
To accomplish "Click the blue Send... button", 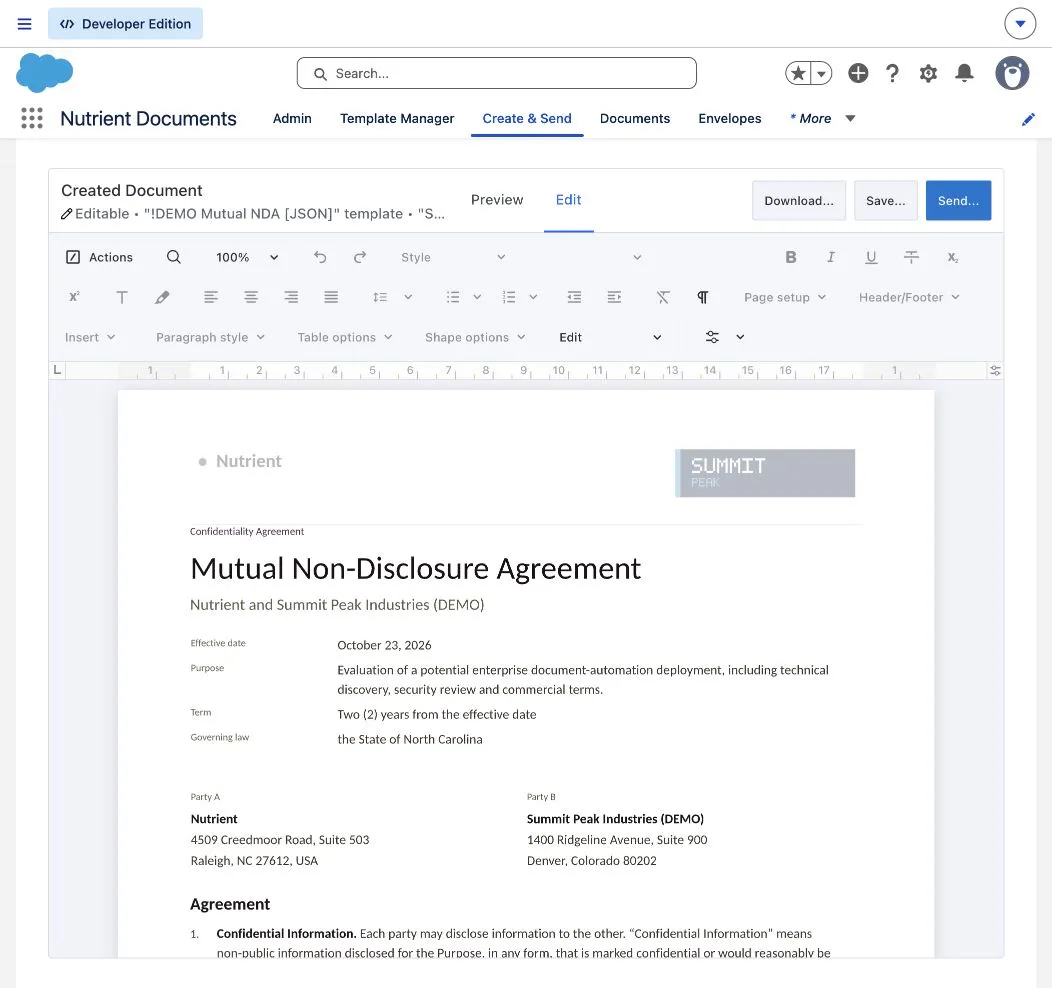I will point(958,201).
